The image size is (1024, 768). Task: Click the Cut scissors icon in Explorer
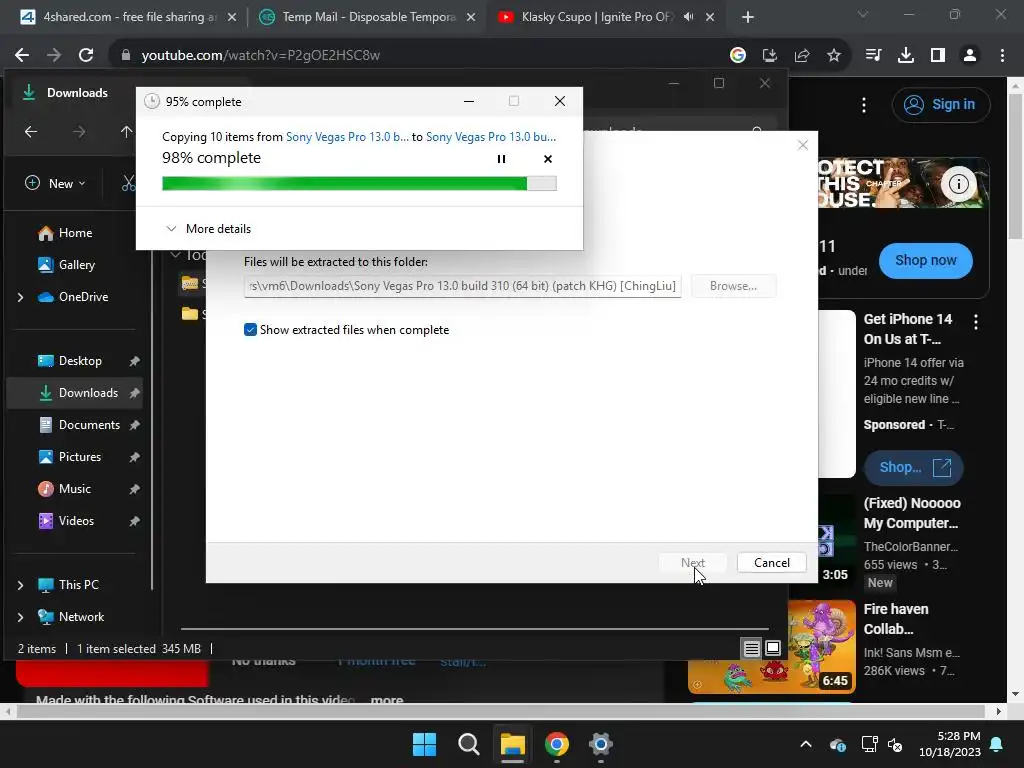click(129, 184)
